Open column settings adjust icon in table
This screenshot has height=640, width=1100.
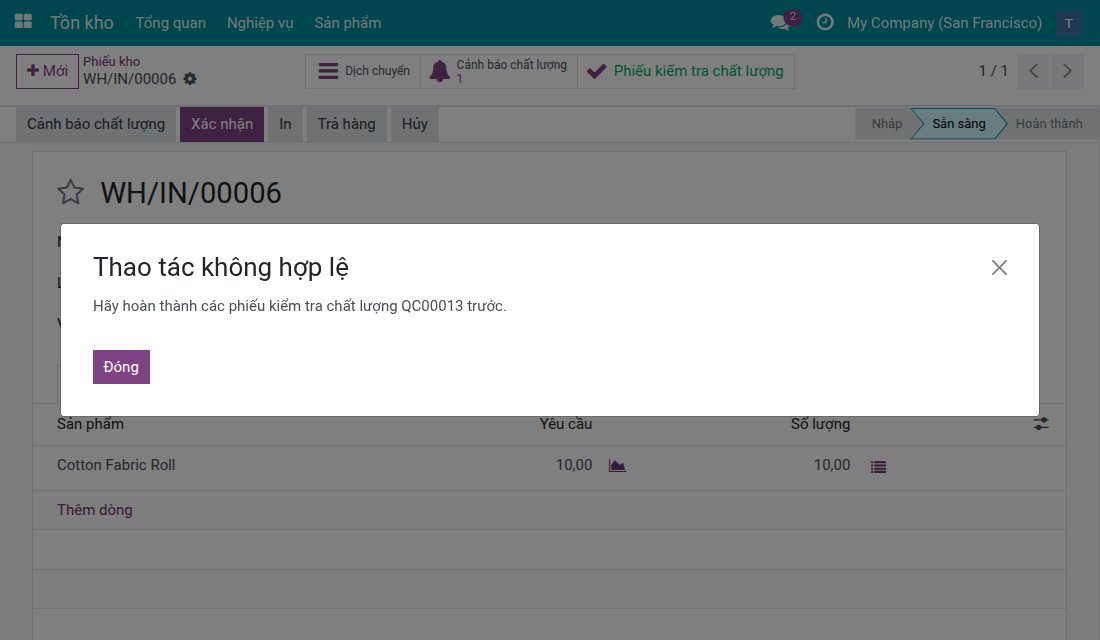pos(1041,424)
